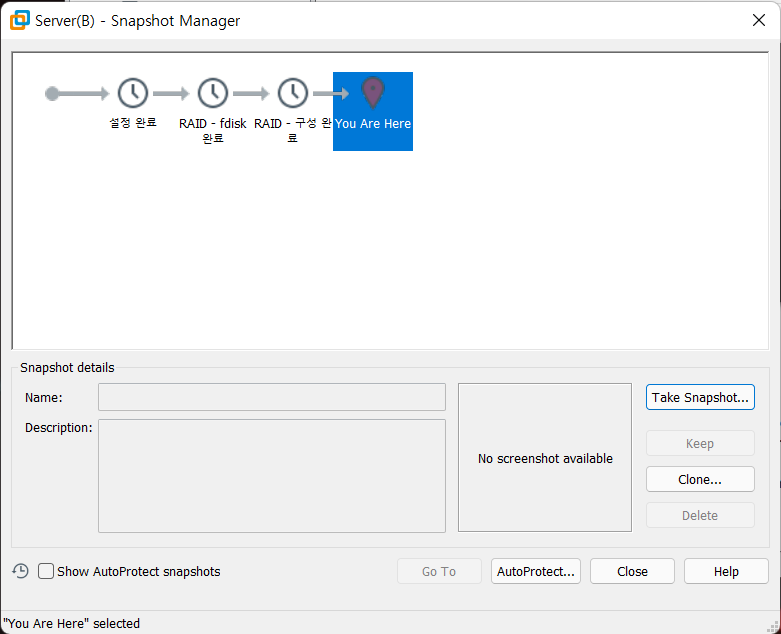Click the gray root node of snapshot tree
781x634 pixels.
click(x=52, y=93)
